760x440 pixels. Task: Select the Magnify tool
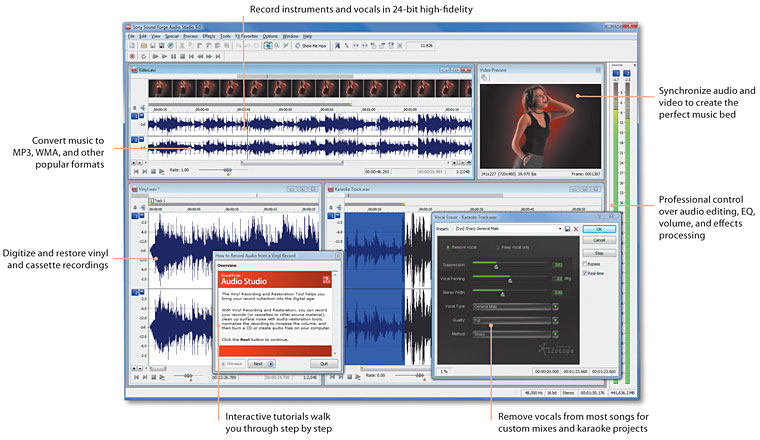(x=277, y=46)
